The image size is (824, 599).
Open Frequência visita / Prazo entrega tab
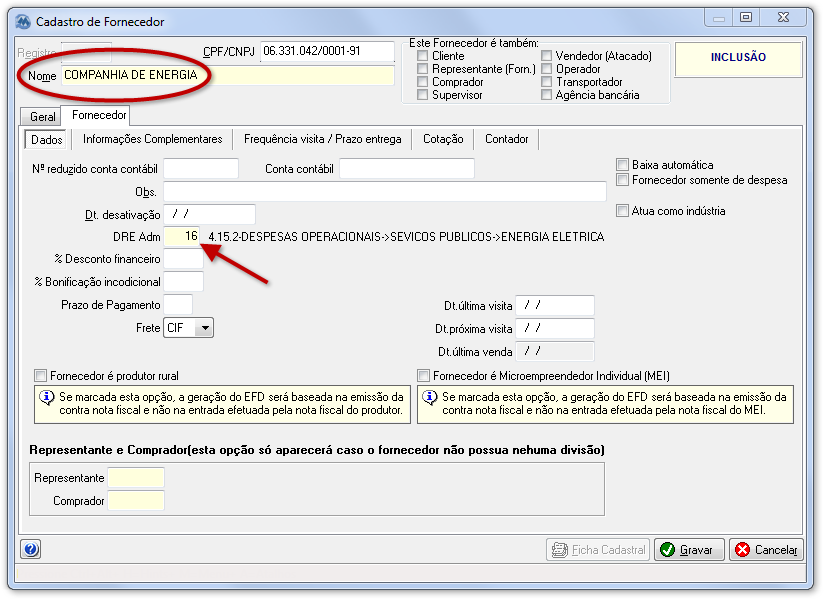tap(323, 139)
